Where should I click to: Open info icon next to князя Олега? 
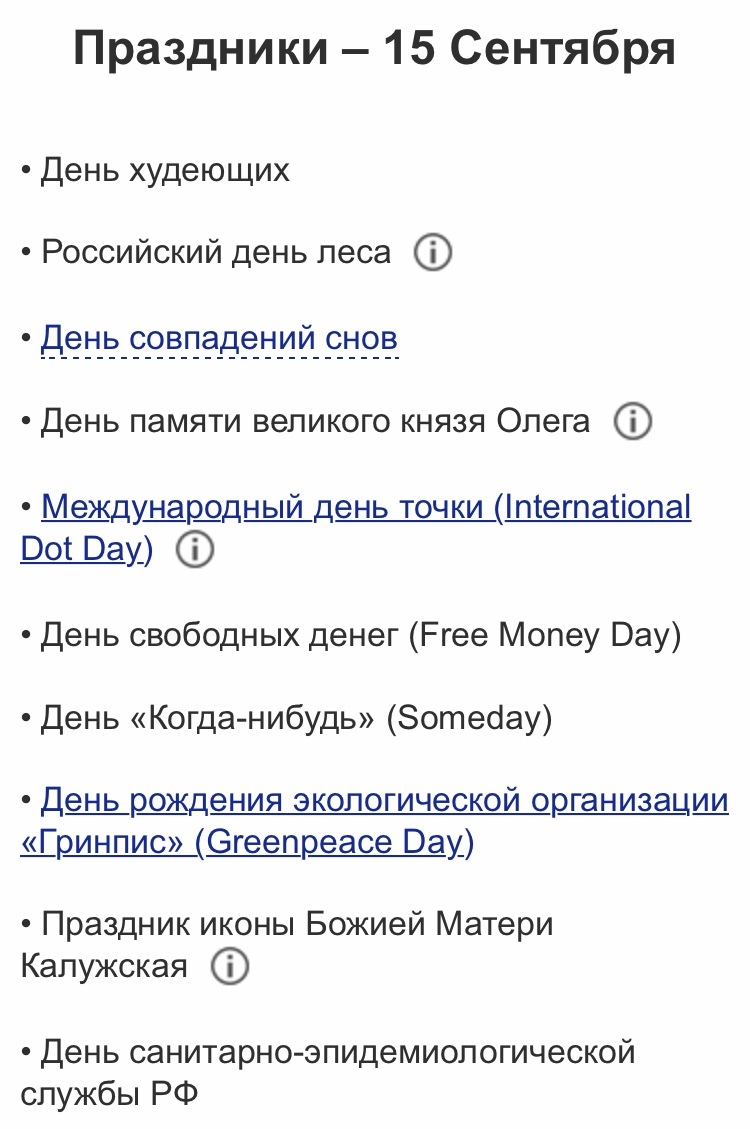click(x=632, y=422)
